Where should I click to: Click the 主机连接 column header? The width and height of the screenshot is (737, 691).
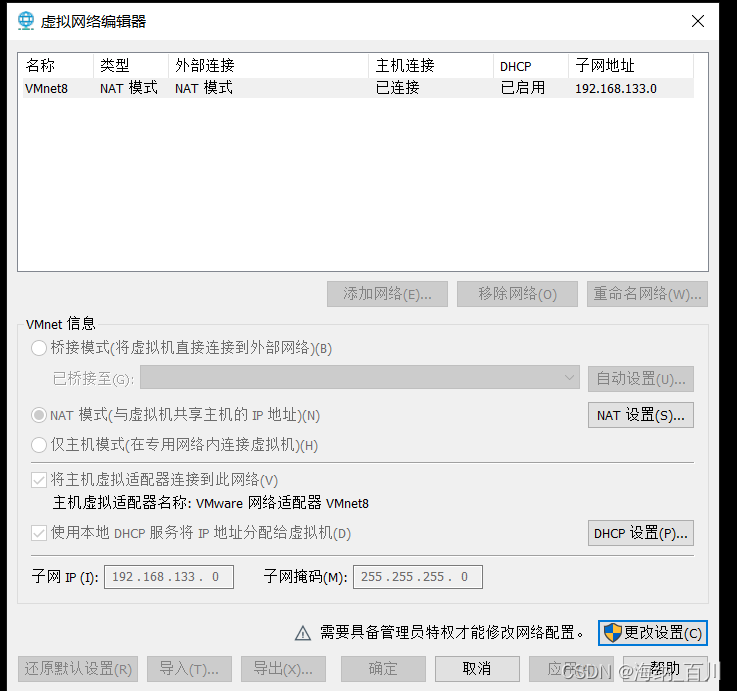[431, 65]
